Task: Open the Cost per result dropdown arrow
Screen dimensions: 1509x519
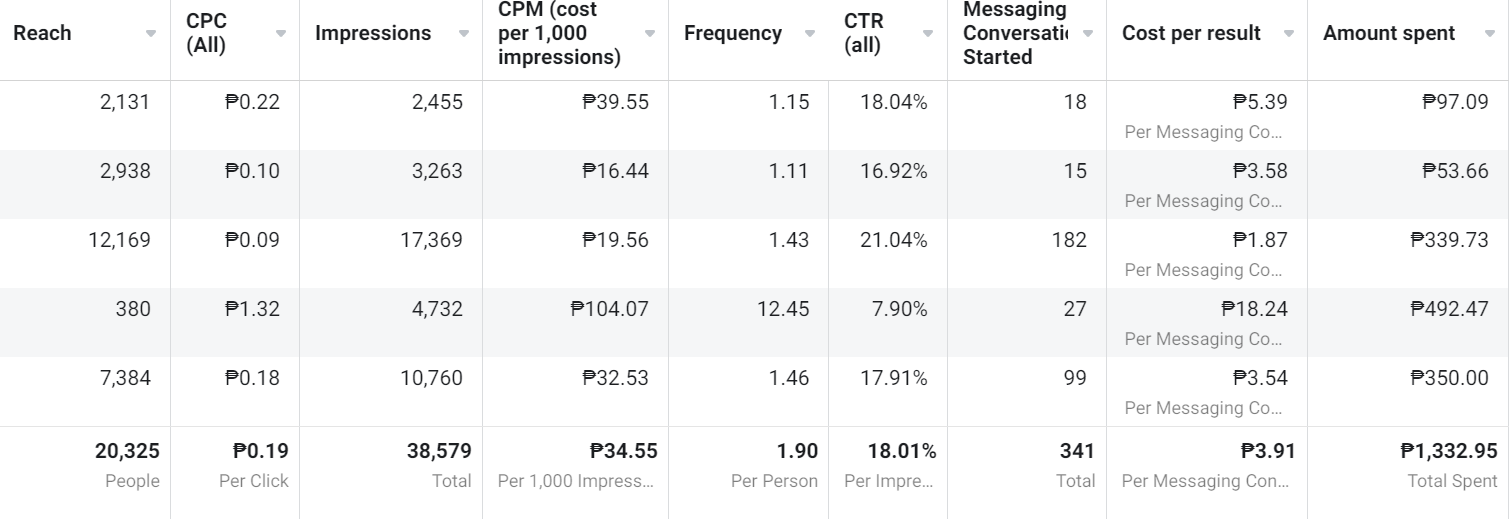Action: click(x=1289, y=34)
